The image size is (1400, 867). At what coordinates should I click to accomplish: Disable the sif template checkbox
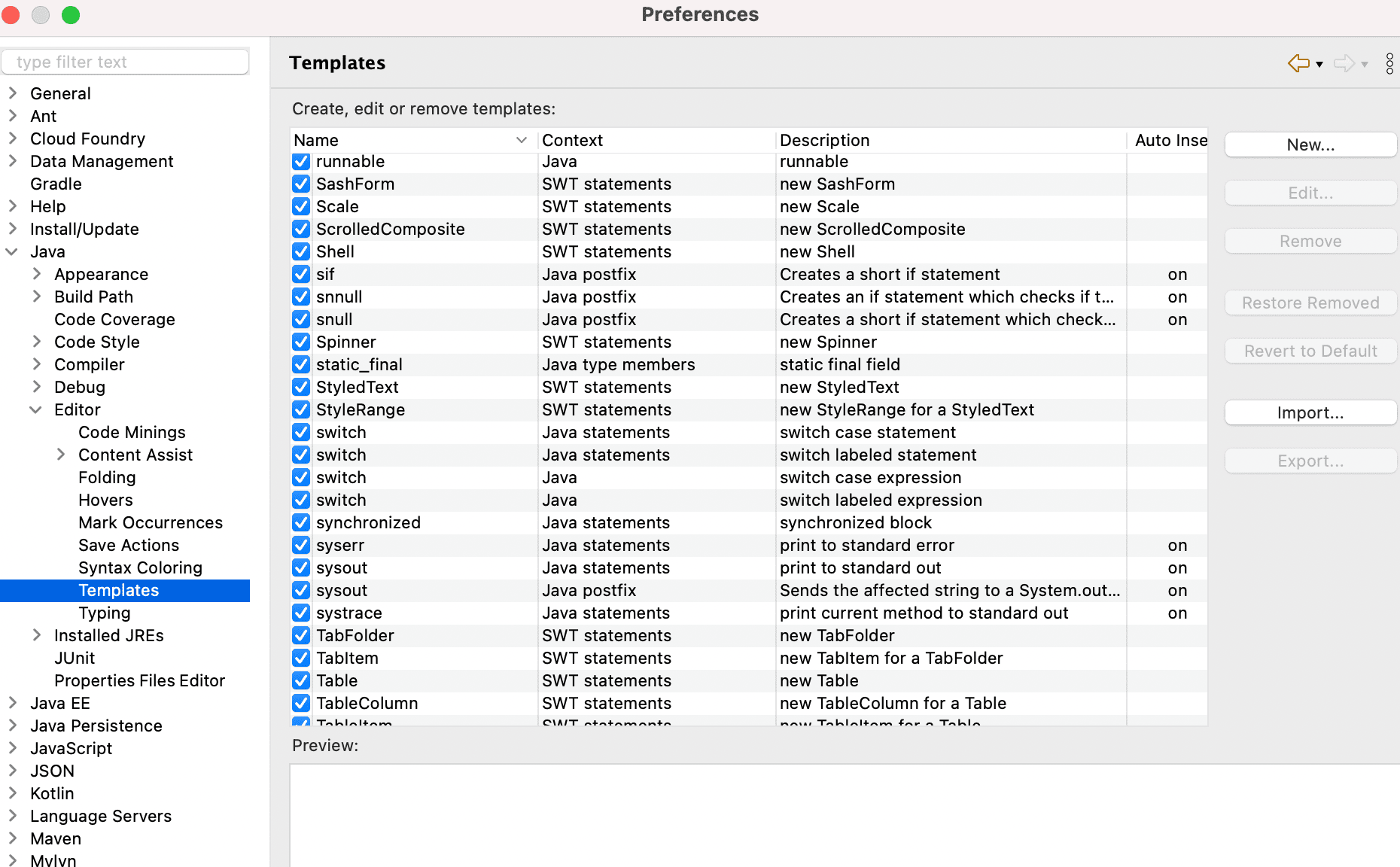pos(301,275)
